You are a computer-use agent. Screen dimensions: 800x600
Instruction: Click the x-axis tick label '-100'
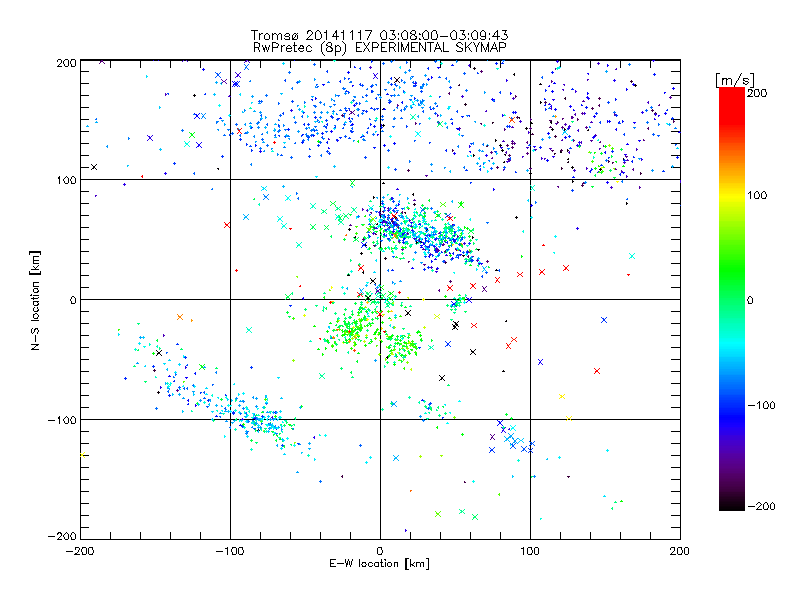coord(230,551)
